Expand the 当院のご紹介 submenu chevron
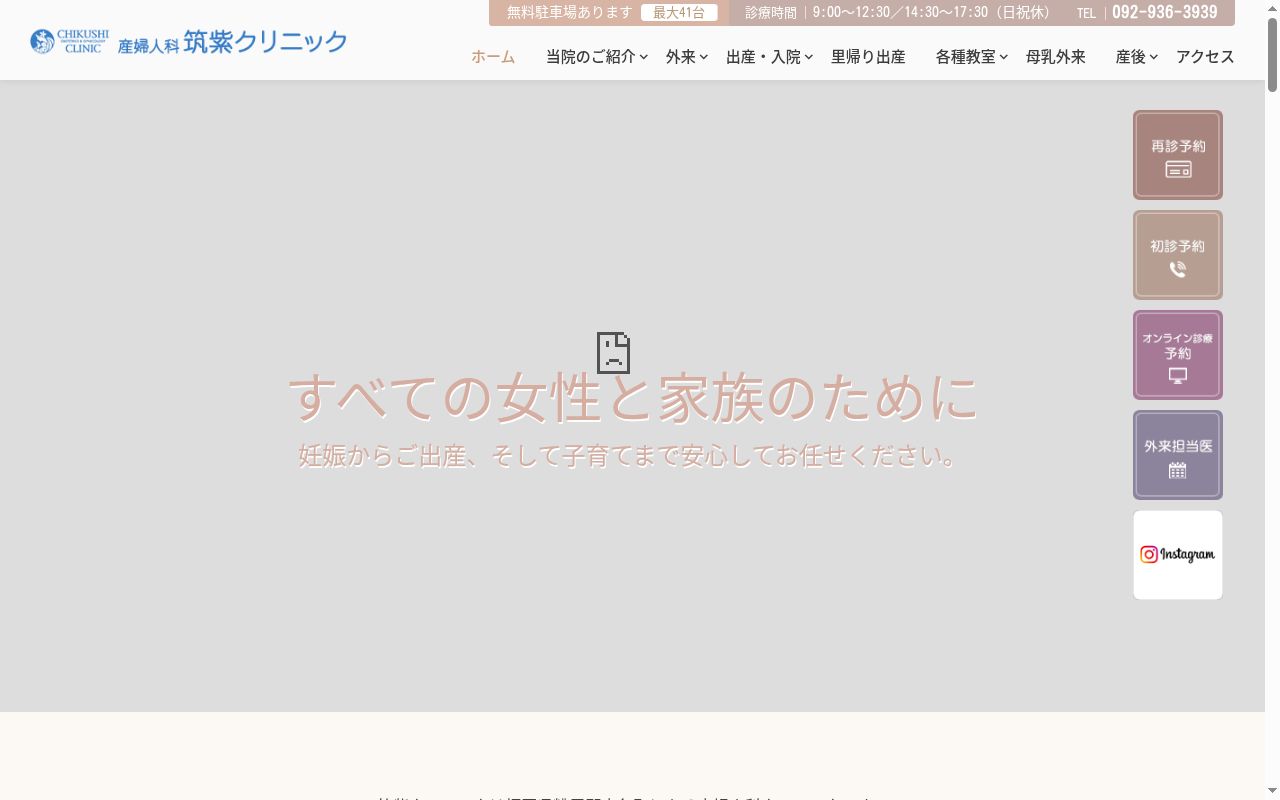1280x800 pixels. pos(644,57)
